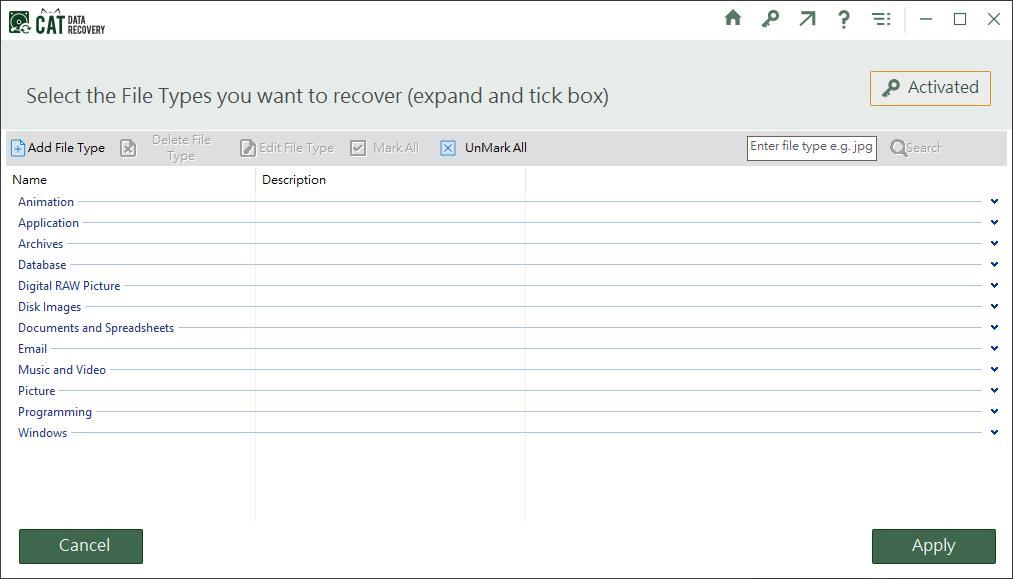Expand the Animation category chevron
1013x579 pixels.
tap(994, 201)
